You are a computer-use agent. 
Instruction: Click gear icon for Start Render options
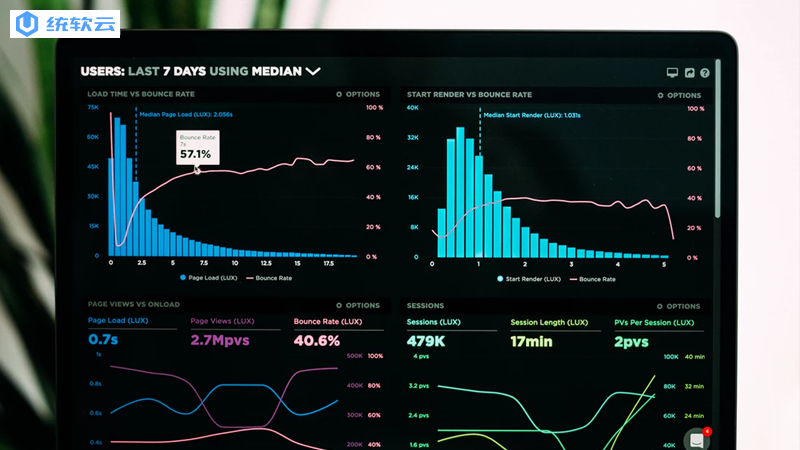tap(660, 95)
